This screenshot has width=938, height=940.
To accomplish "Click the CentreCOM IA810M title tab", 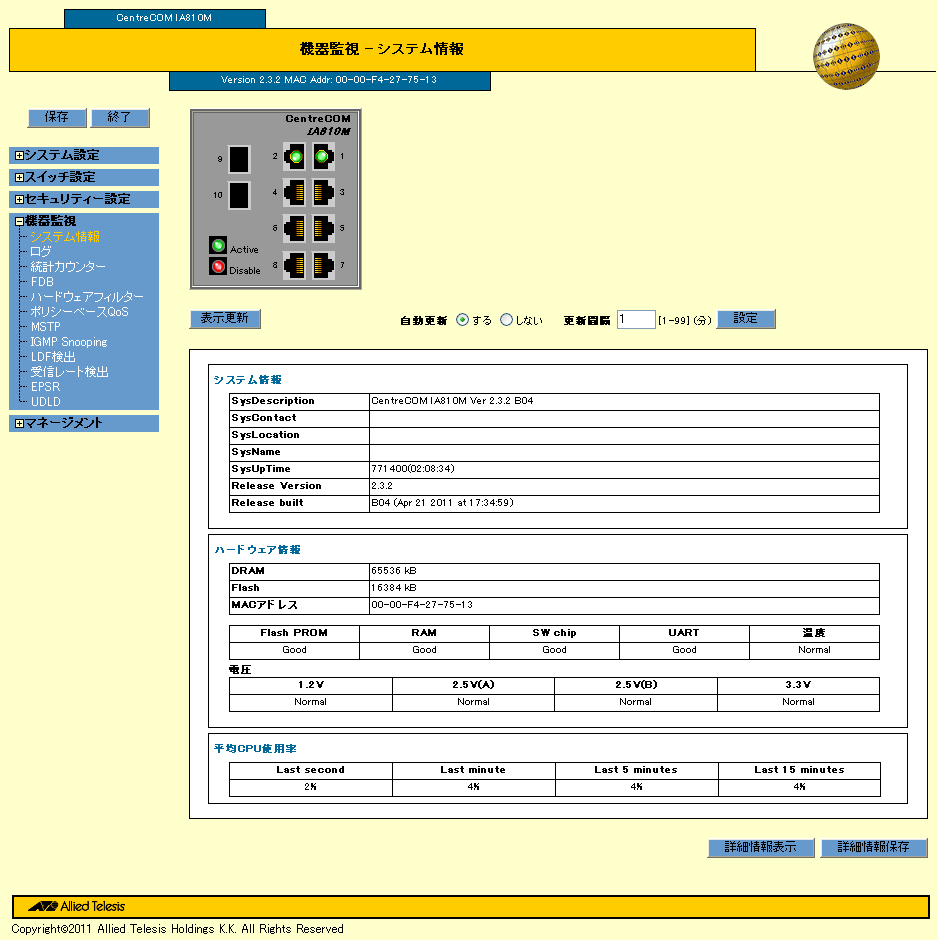I will point(164,18).
